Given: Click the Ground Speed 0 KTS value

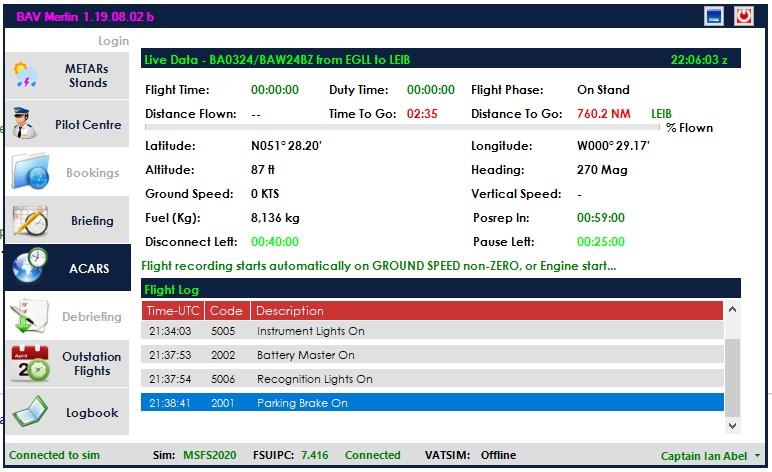Looking at the screenshot, I should point(265,194).
